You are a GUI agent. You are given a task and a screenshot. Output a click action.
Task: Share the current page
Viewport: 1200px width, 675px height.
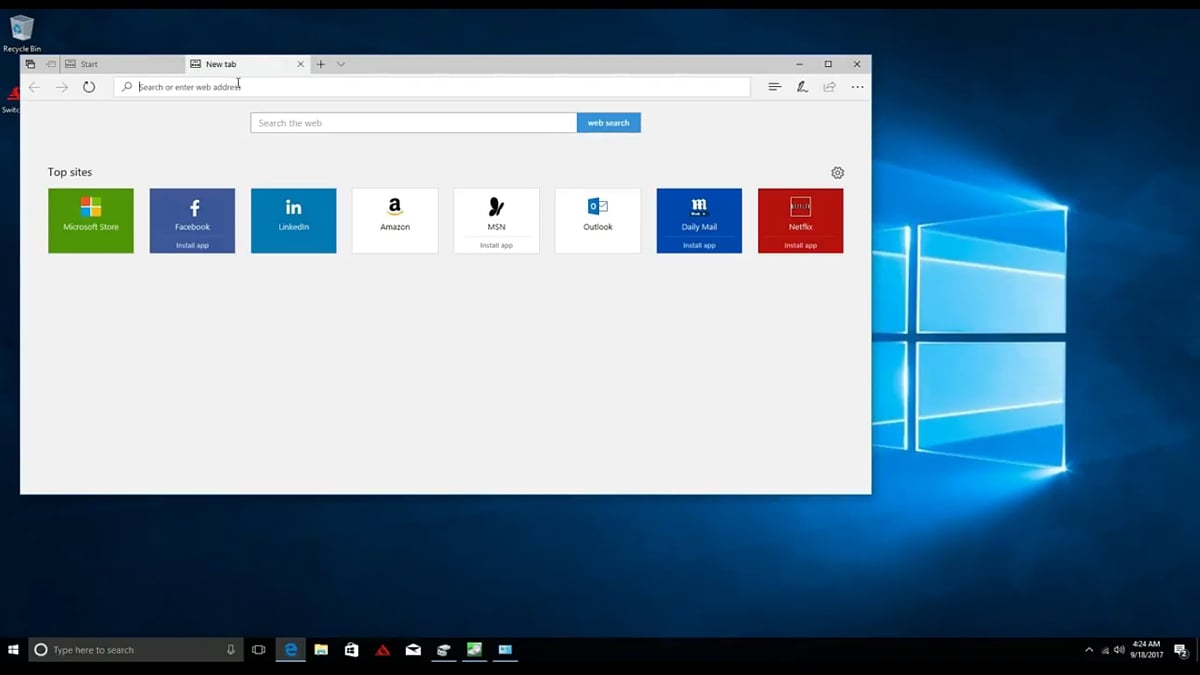tap(829, 86)
